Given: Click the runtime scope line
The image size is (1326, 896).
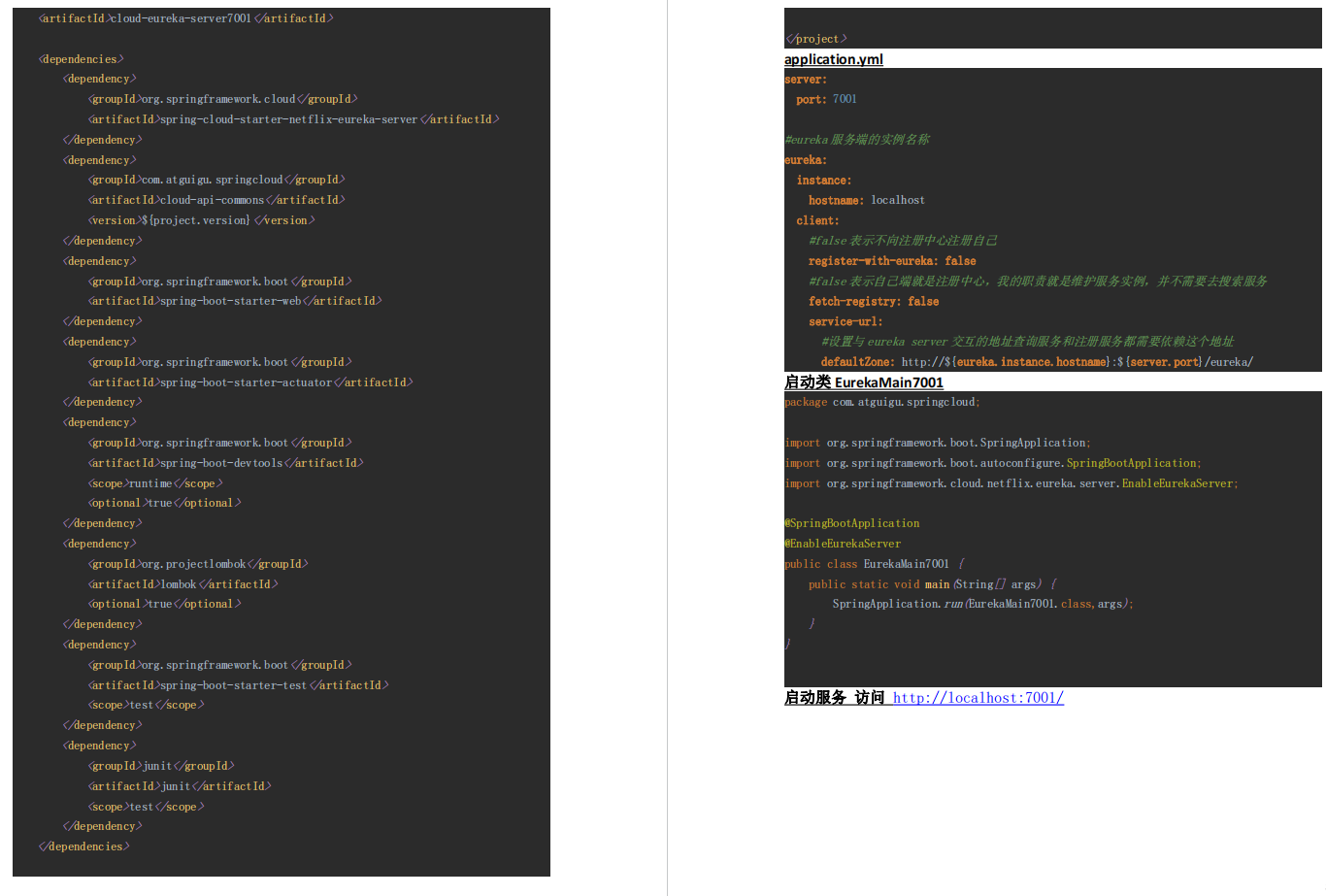Looking at the screenshot, I should click(x=155, y=483).
